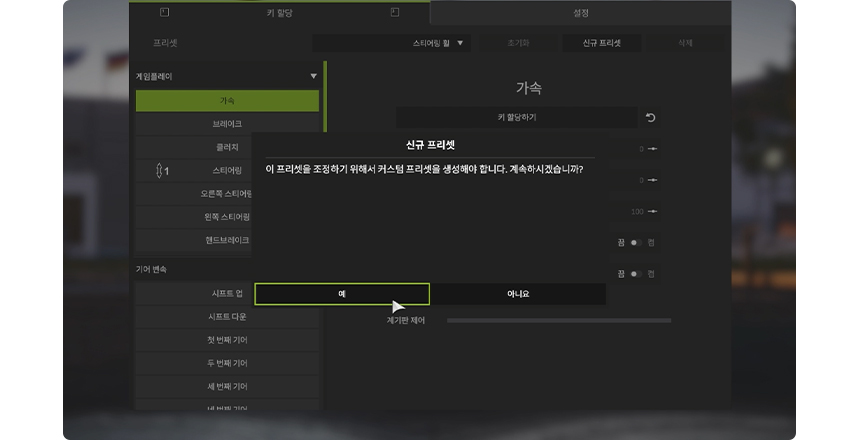Screen dimensions: 860x440
Task: Toggle the lower 끔/켬 switch
Action: point(634,273)
